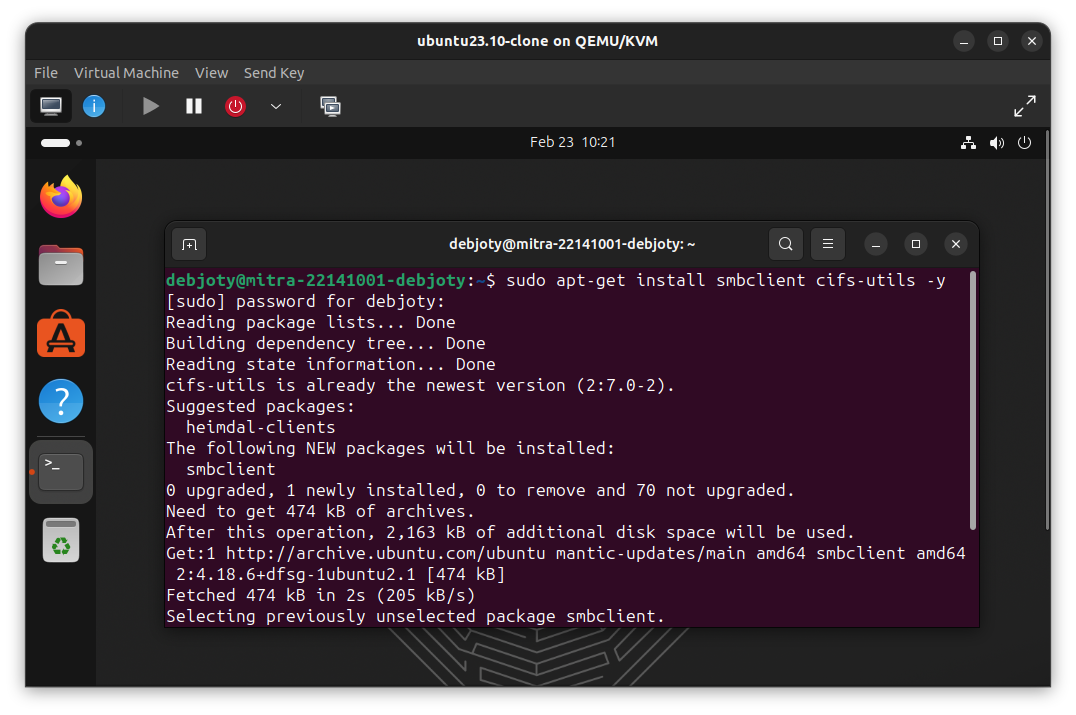Viewport: 1076px width, 715px height.
Task: Launch Firefox from the dock
Action: click(61, 197)
